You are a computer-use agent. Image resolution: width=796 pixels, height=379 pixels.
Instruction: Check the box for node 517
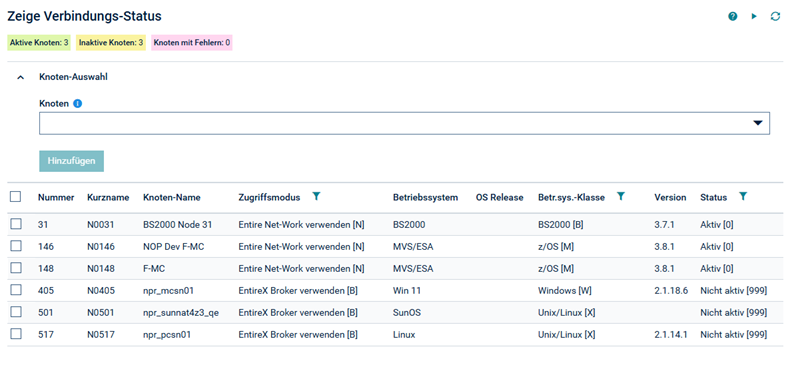(16, 334)
